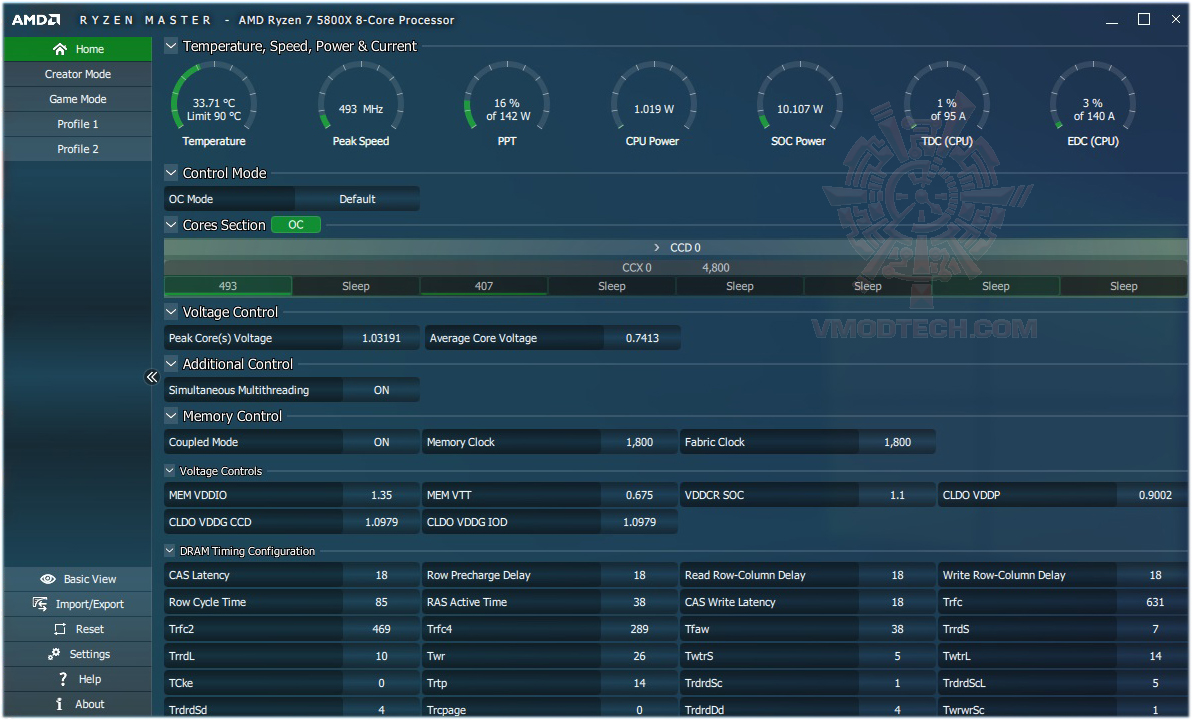Screen dimensions: 1192x720
Task: Collapse the Cores Section
Action: click(171, 225)
